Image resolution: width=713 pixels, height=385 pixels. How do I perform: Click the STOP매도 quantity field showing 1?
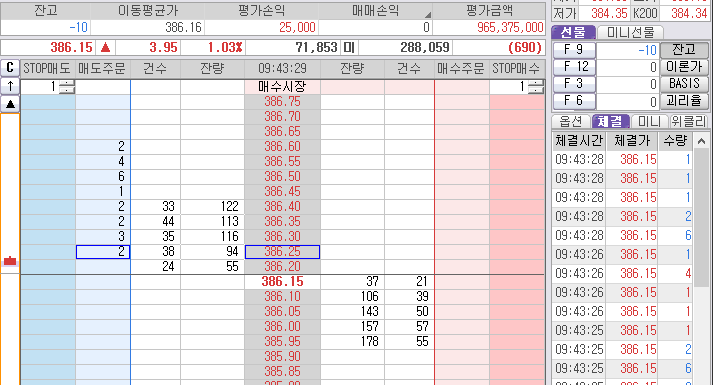[x=40, y=86]
